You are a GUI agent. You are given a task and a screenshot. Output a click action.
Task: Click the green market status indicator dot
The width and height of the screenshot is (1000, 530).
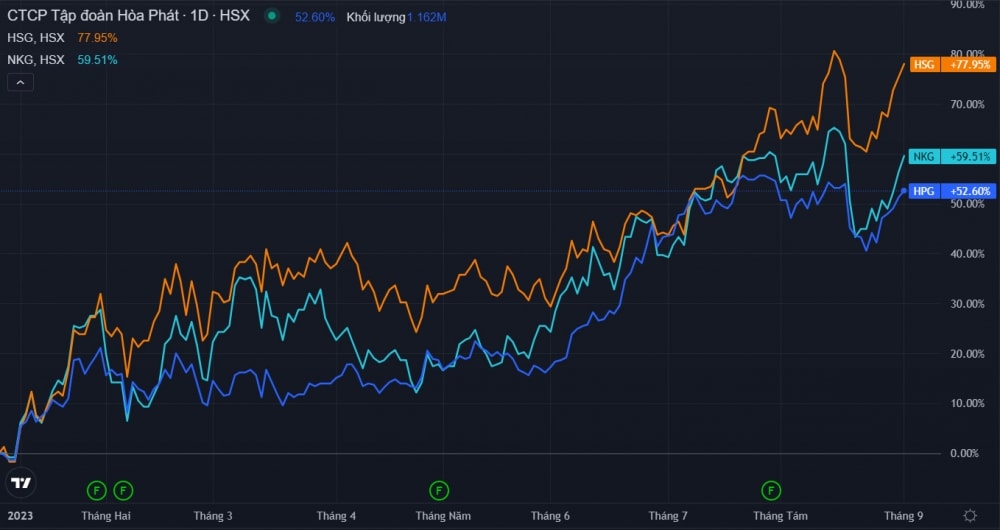point(272,16)
